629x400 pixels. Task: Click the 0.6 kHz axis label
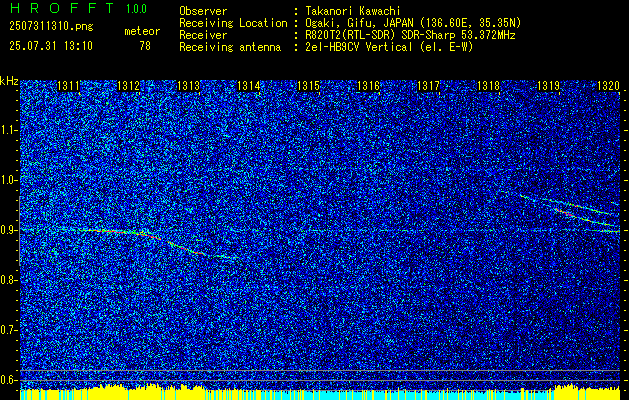coord(8,380)
